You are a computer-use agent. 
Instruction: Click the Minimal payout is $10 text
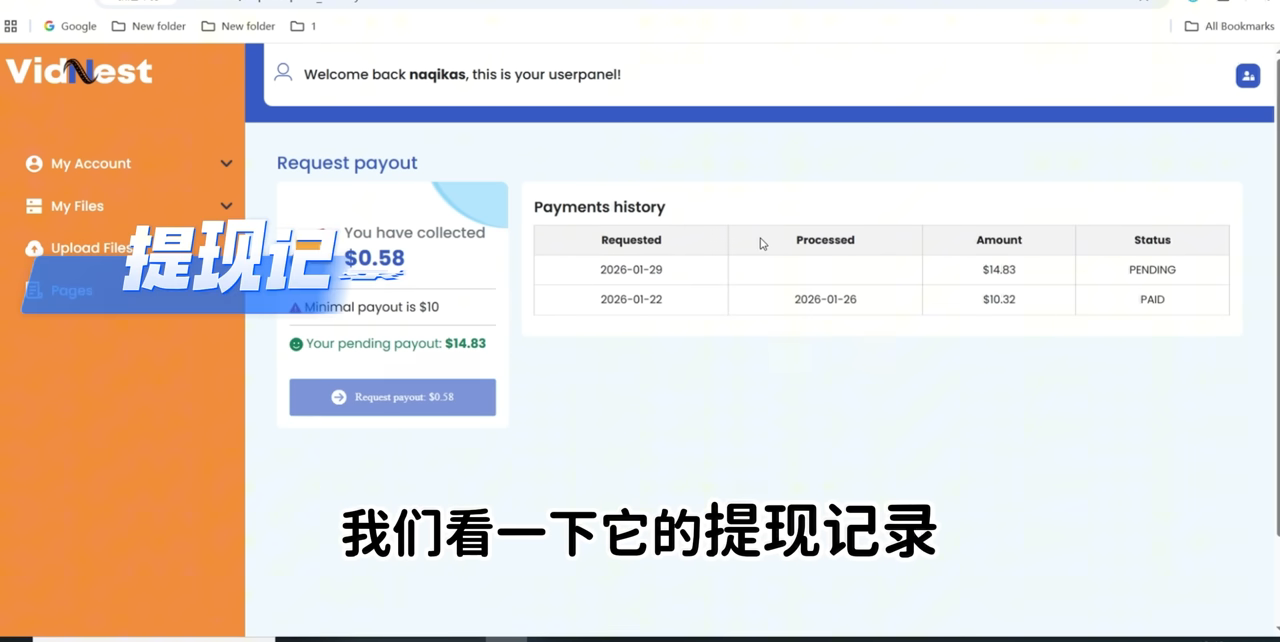[x=372, y=307]
